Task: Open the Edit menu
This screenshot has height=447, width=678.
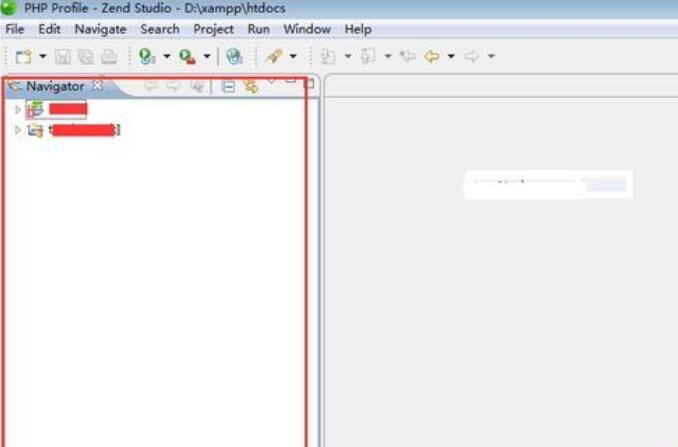Action: 49,29
